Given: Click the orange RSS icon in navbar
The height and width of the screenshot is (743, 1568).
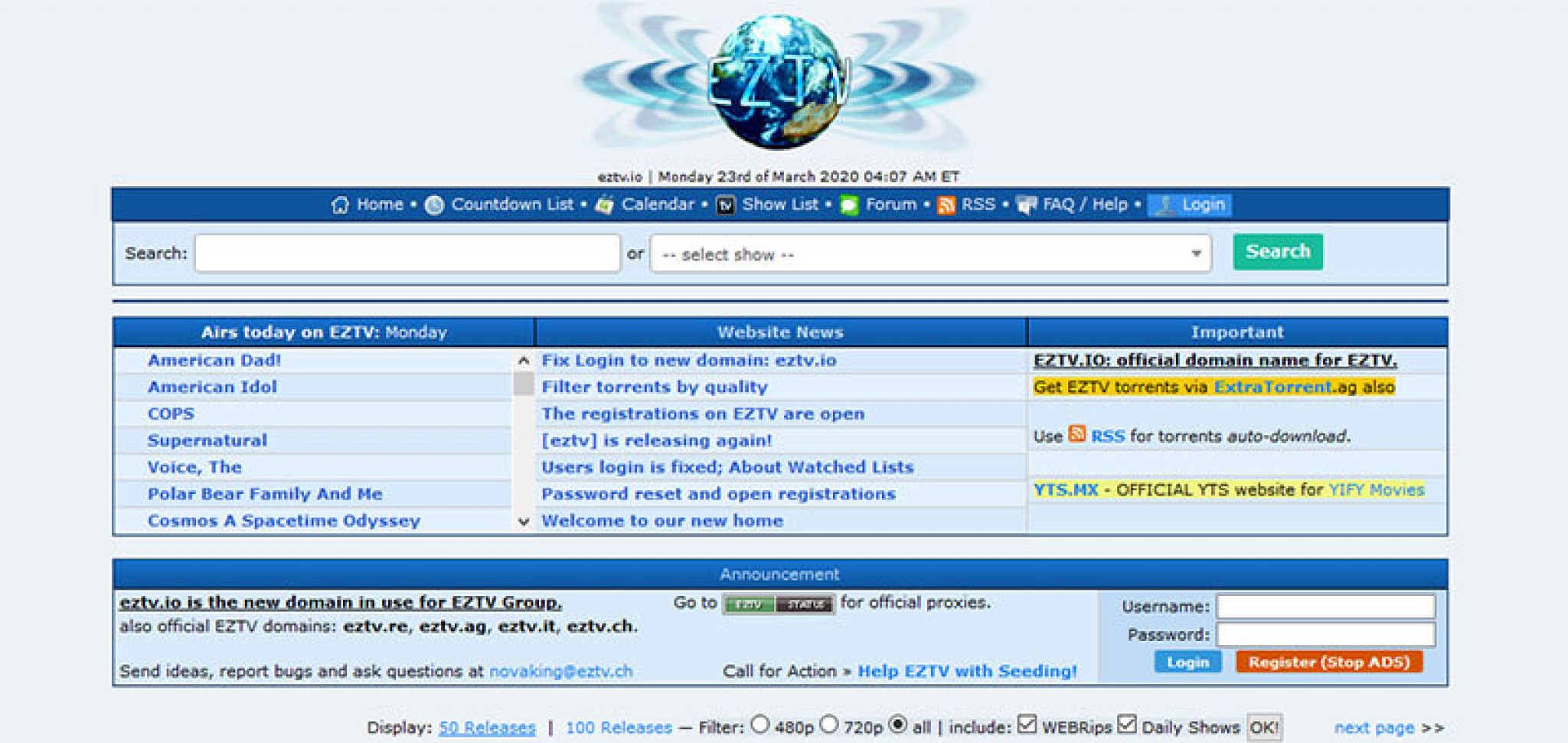Looking at the screenshot, I should (x=946, y=205).
